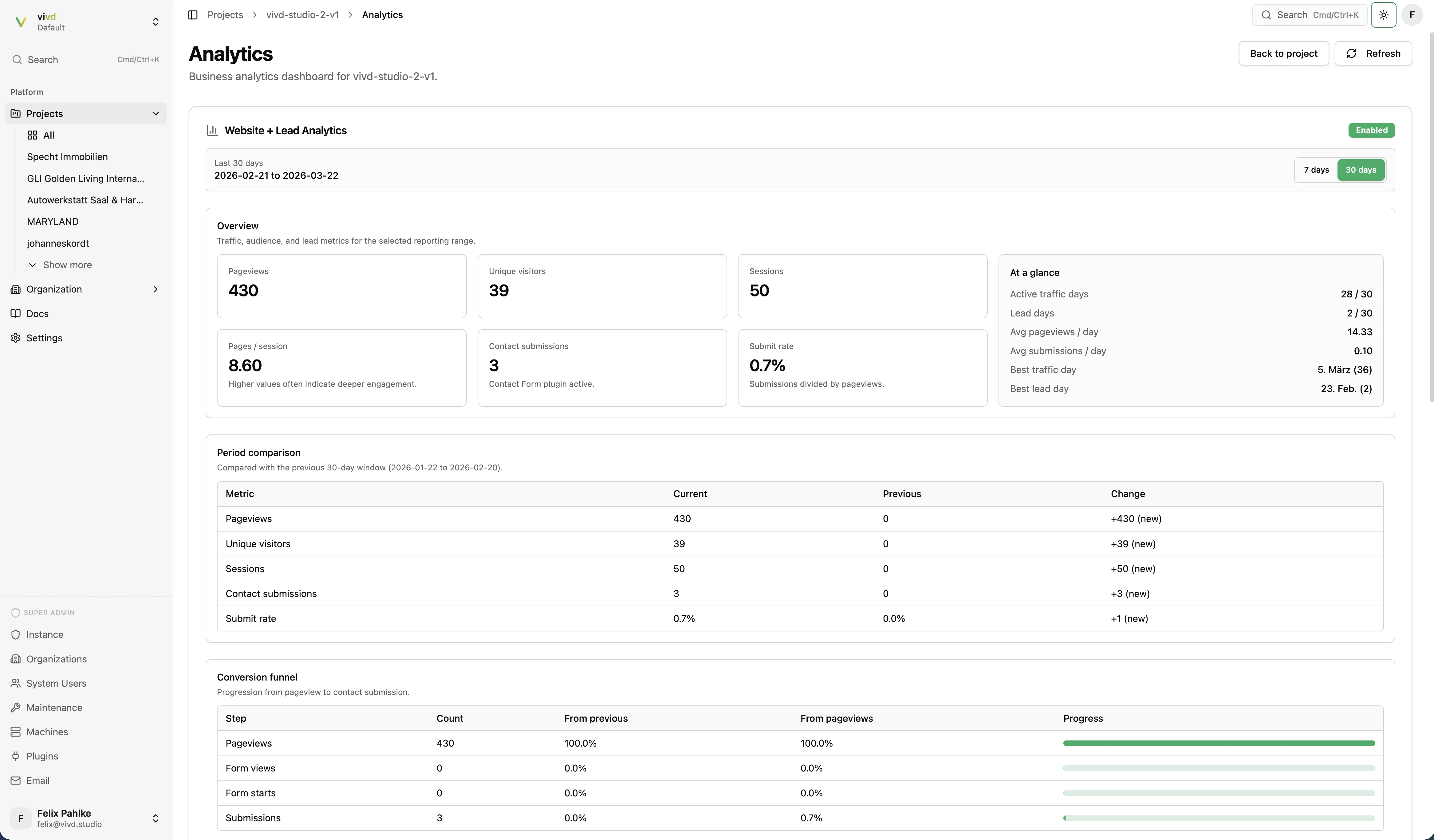Screen dimensions: 1434x840
Task: Expand the Show more project list
Action: click(x=67, y=265)
